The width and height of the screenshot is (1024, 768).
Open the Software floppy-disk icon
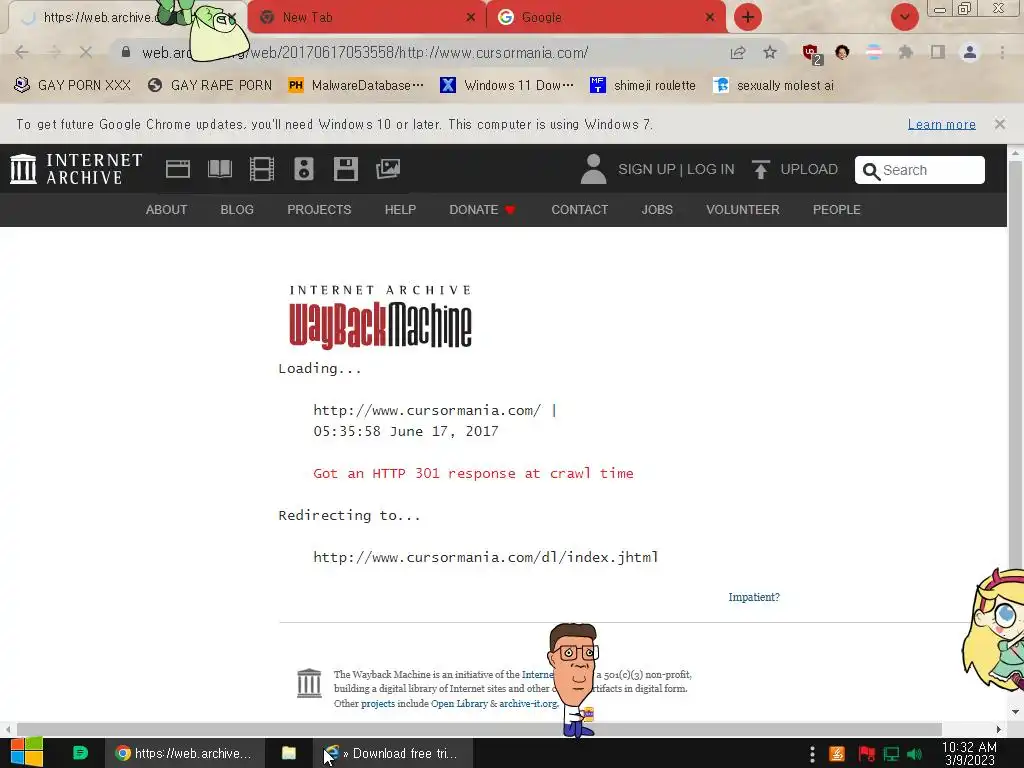tap(345, 169)
